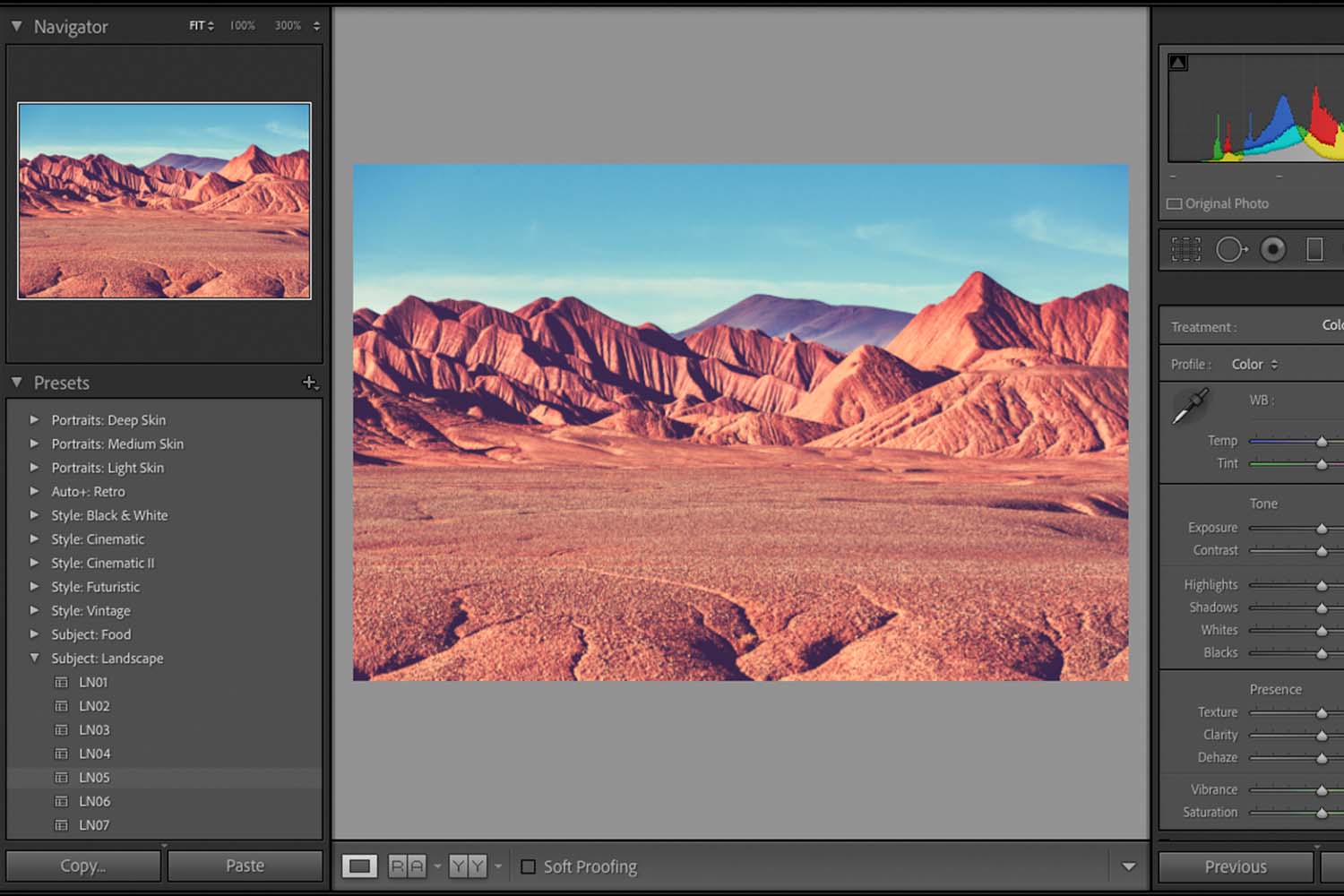Enable Soft Proofing
Image resolution: width=1344 pixels, height=896 pixels.
coord(530,866)
